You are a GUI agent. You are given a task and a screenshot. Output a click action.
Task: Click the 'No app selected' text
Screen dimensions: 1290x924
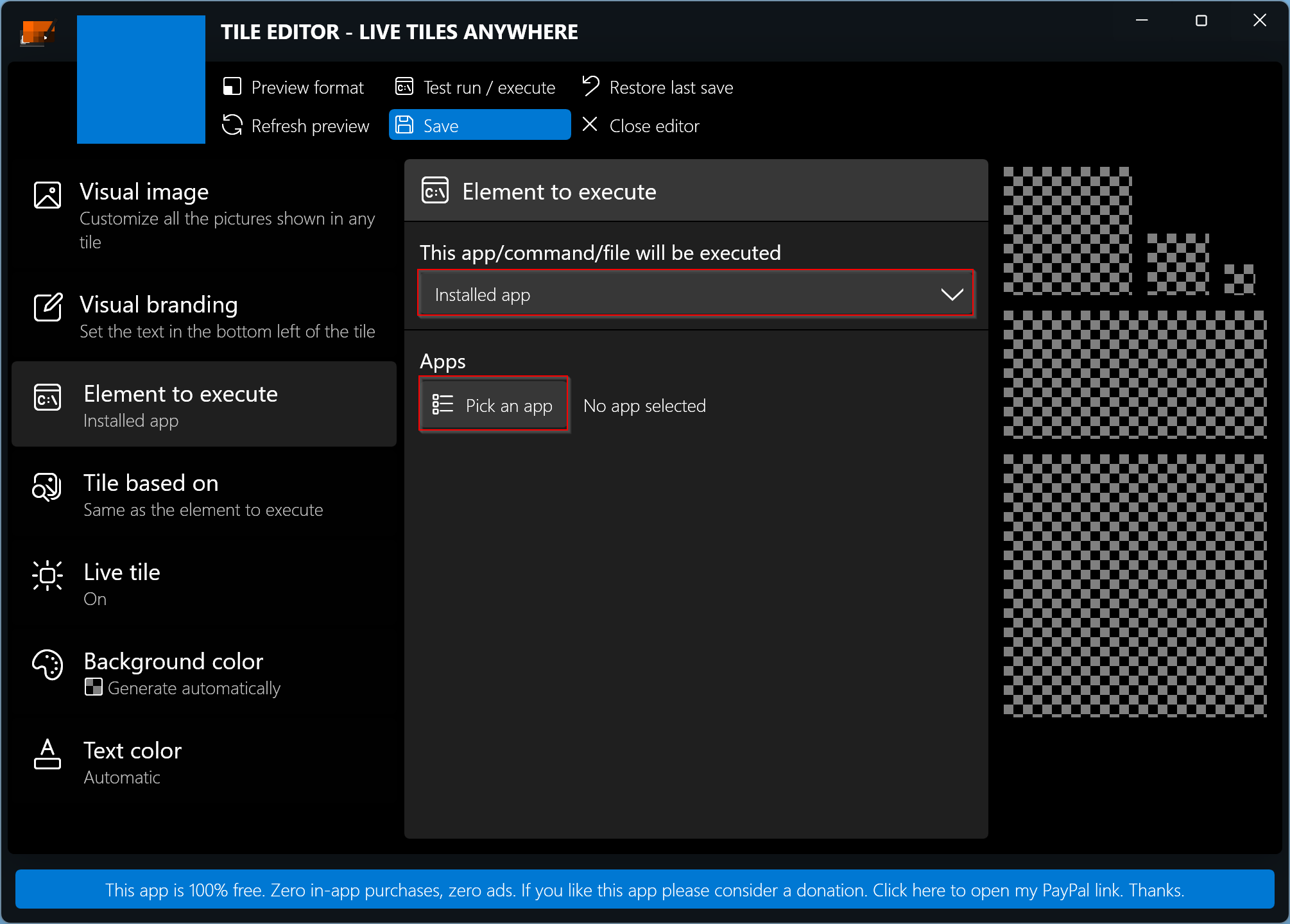pos(644,406)
